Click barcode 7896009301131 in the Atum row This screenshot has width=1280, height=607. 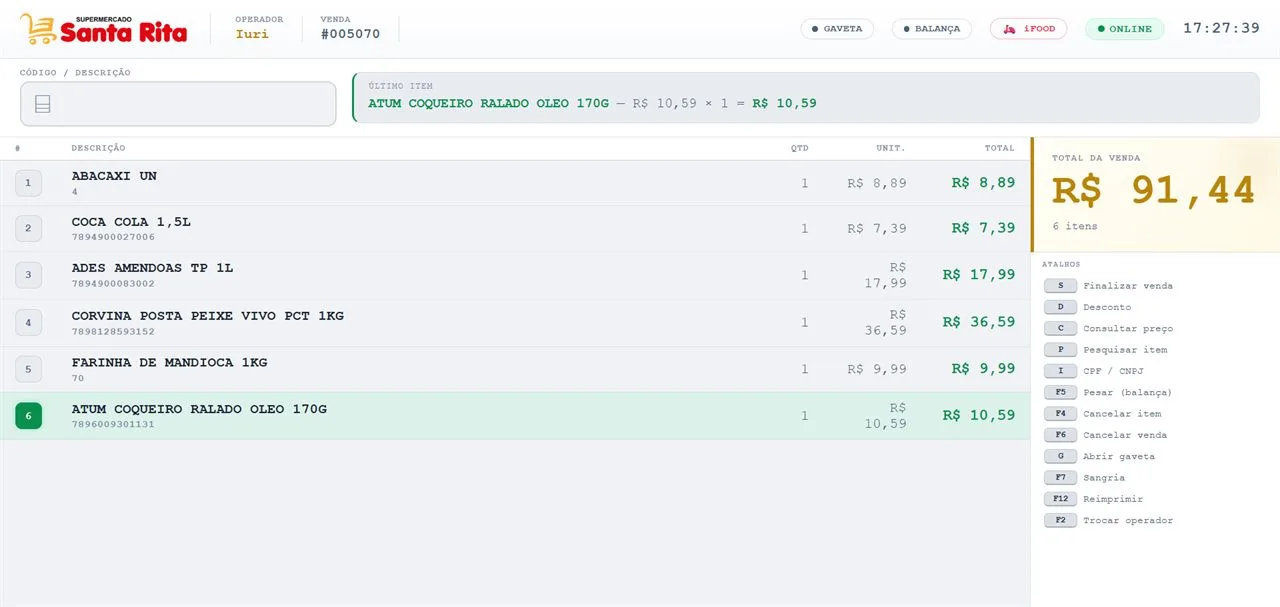[x=113, y=424]
